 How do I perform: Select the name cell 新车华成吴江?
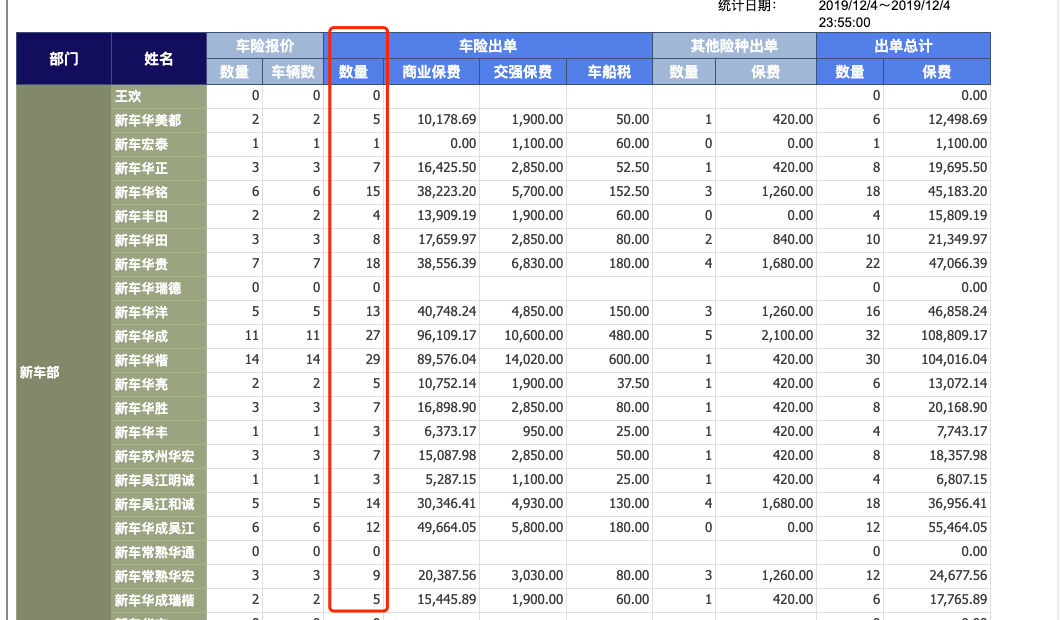(159, 528)
